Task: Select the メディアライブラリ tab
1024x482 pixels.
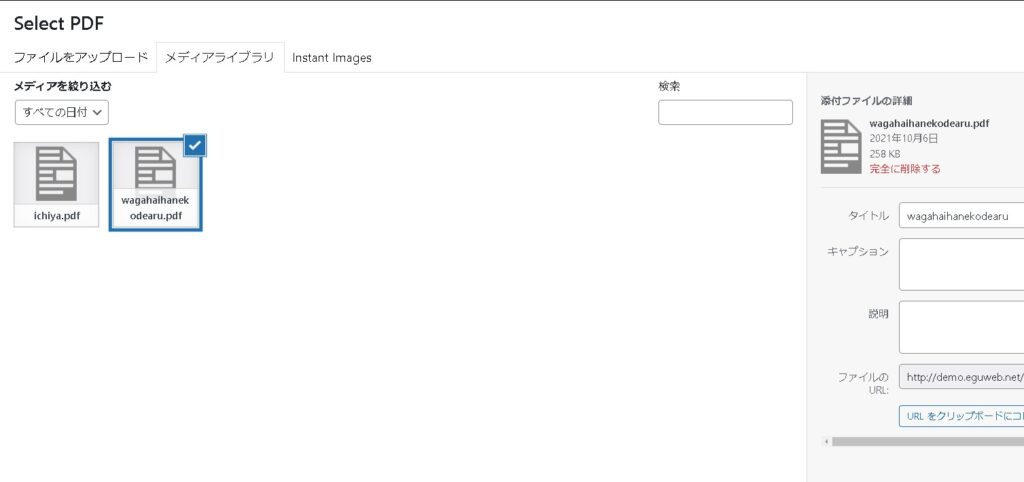Action: [220, 58]
